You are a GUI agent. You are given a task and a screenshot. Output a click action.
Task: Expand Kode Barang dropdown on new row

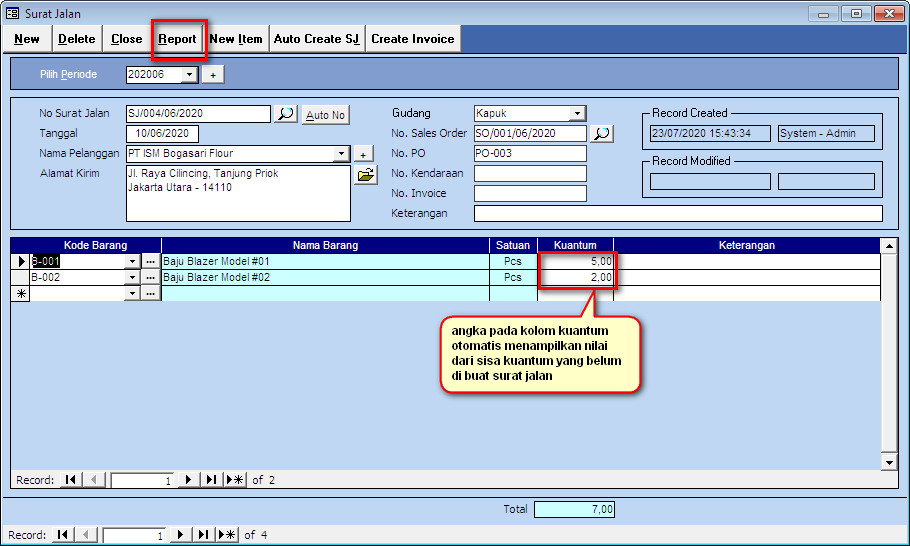point(132,294)
